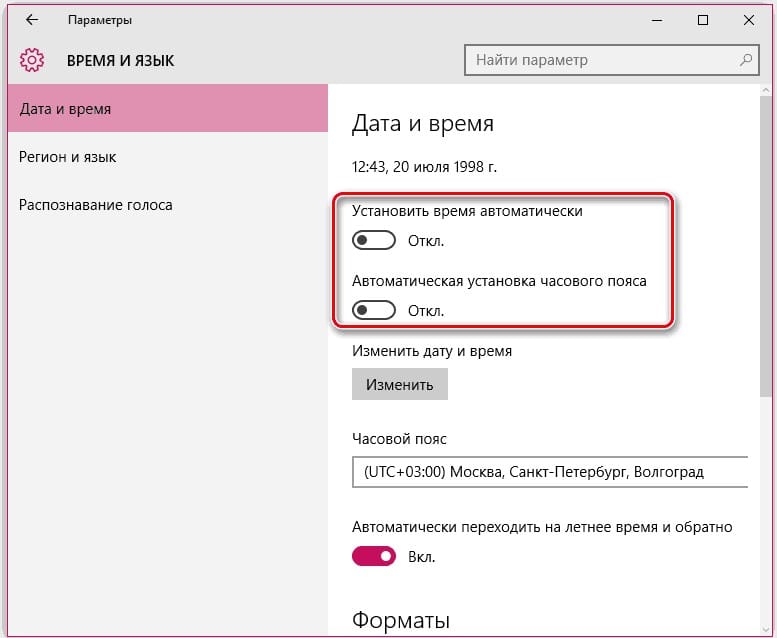Enable Установить время автоматически toggle
This screenshot has height=638, width=777.
pos(374,240)
